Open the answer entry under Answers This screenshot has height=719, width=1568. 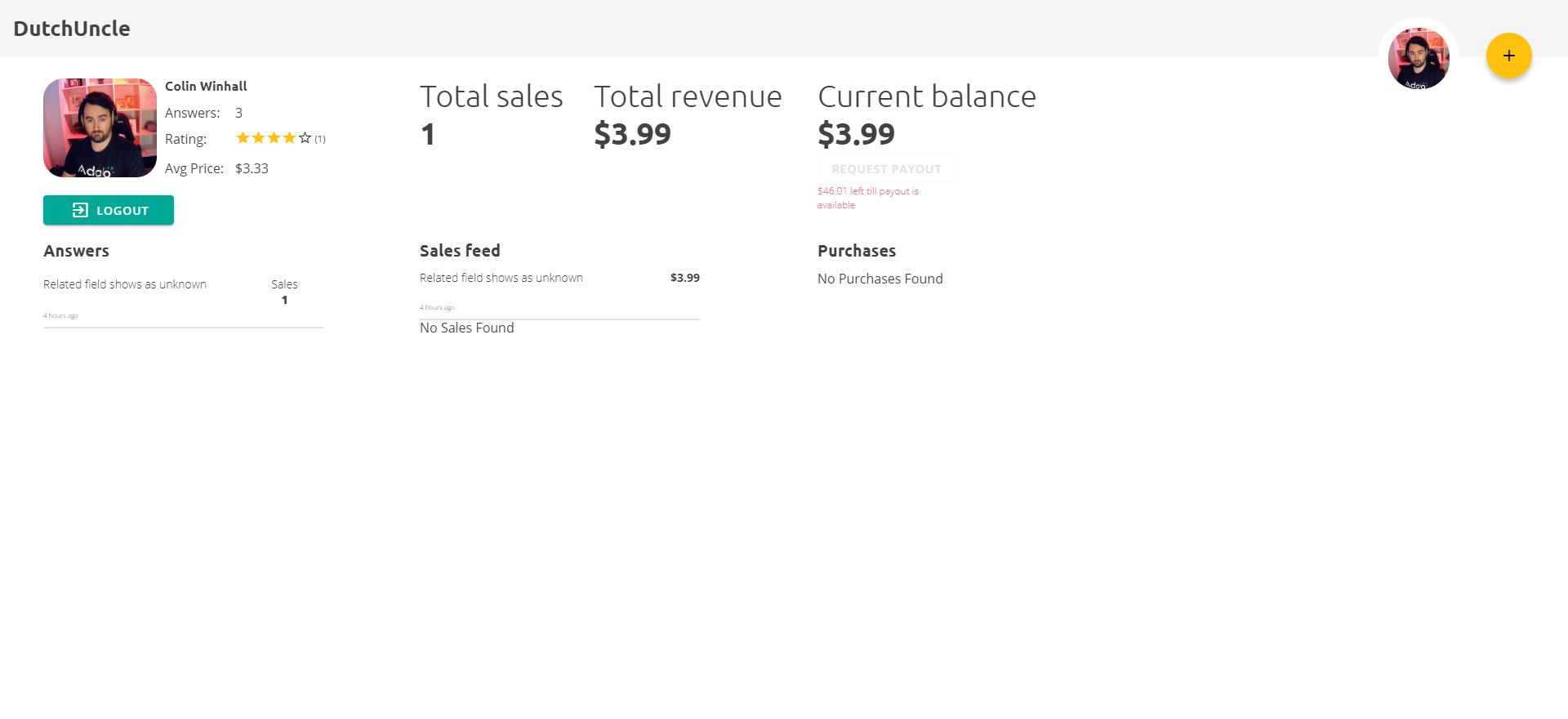125,284
